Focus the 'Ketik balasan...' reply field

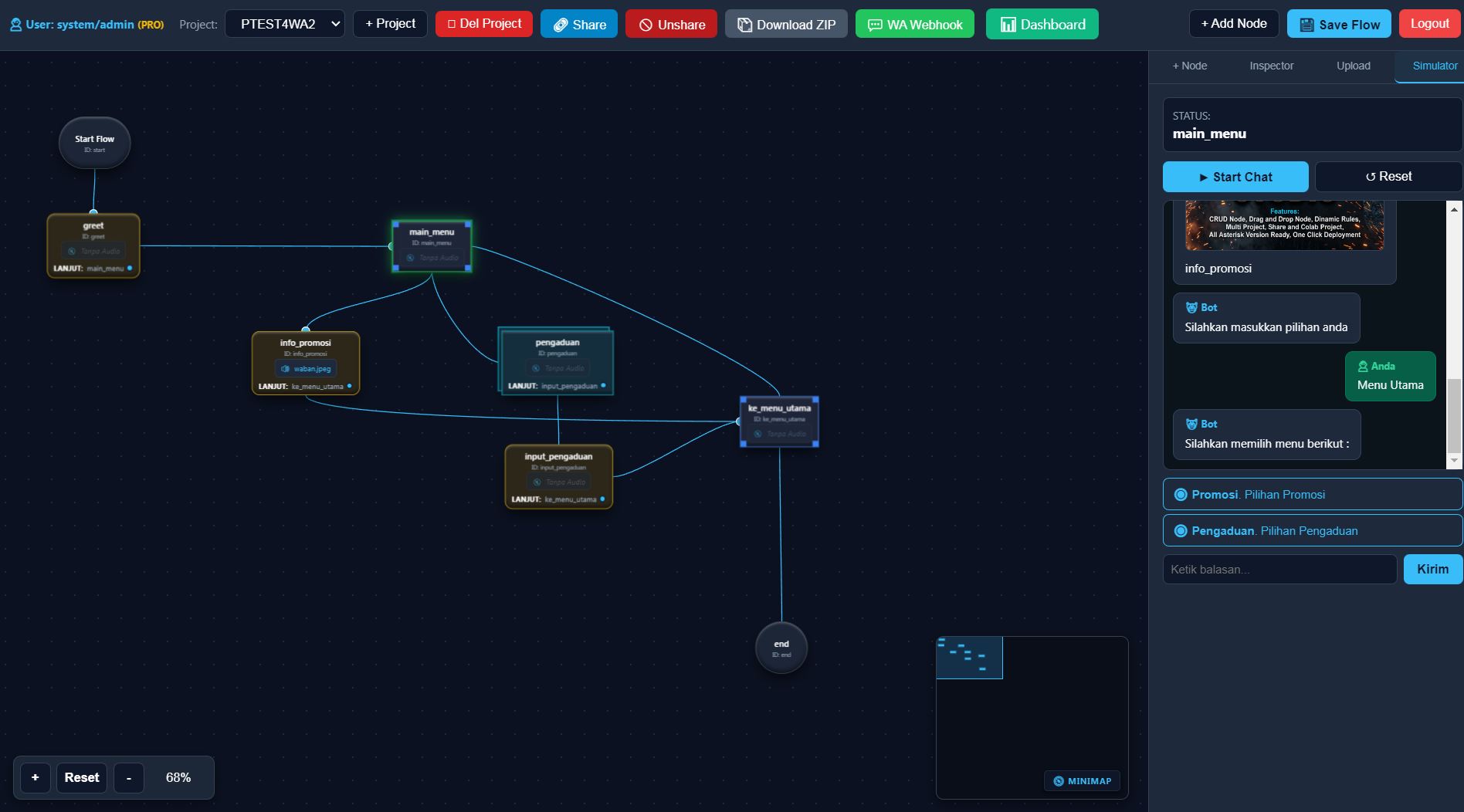point(1280,570)
